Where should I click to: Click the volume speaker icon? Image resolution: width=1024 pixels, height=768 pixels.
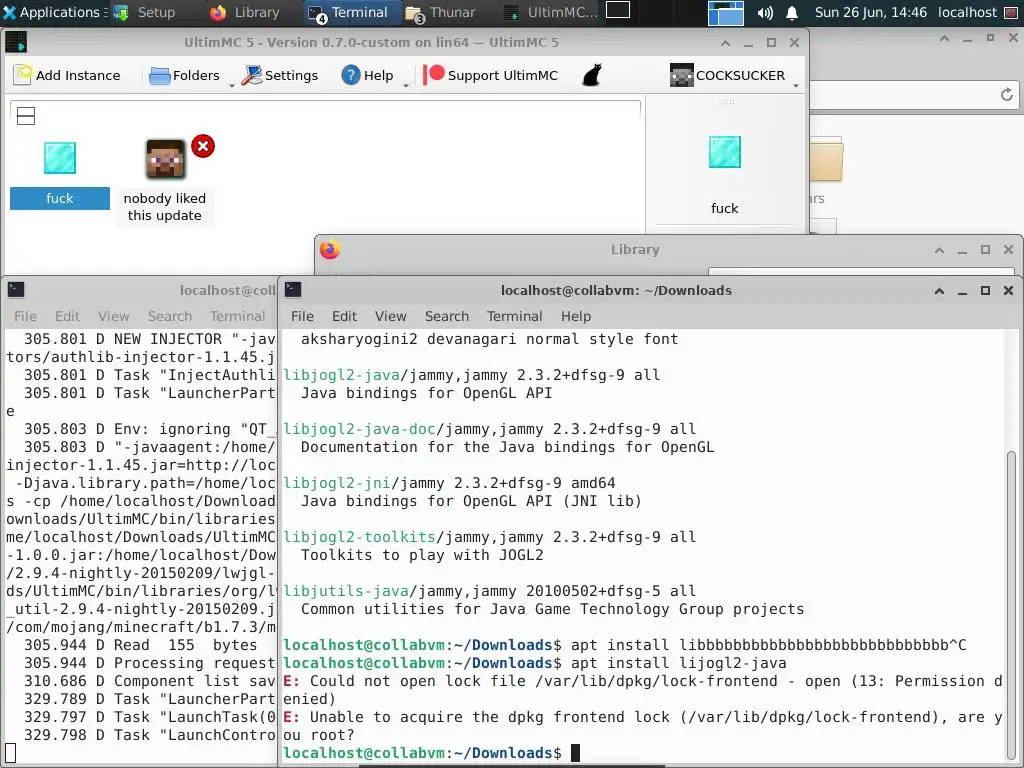(765, 12)
